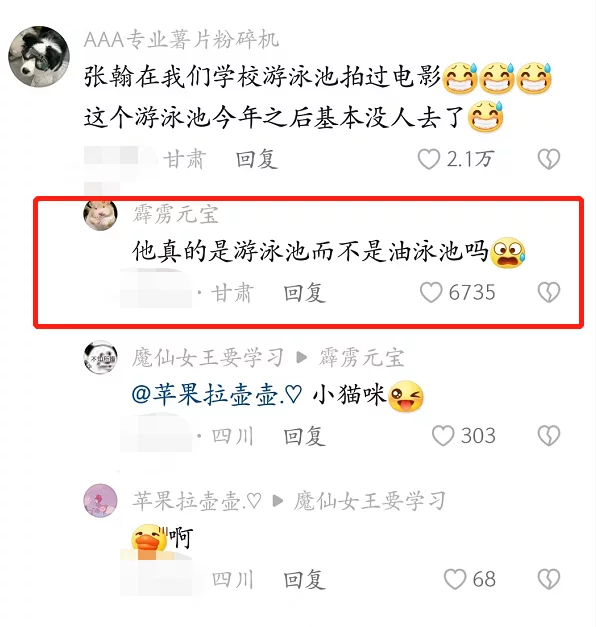Like the 小猫咪 reply with 303 likes
The image size is (596, 627).
click(443, 435)
